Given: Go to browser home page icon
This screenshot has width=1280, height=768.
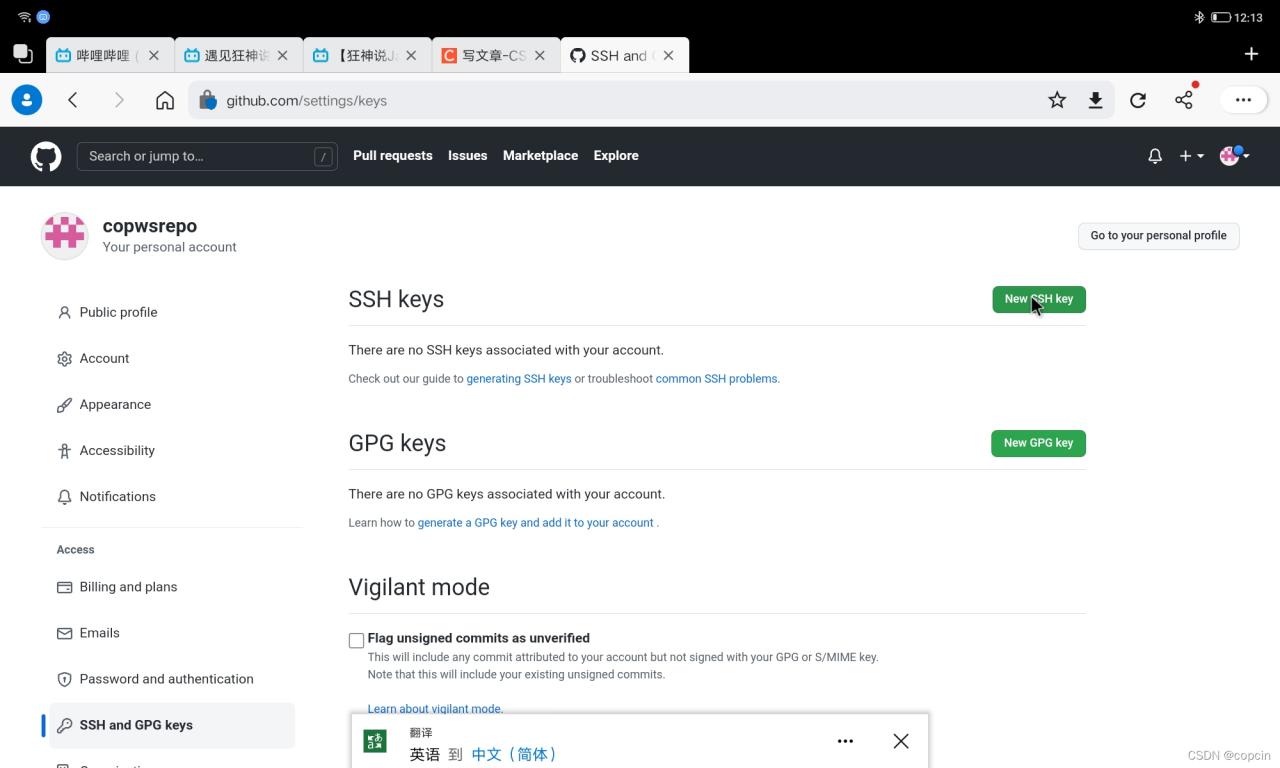Looking at the screenshot, I should [165, 100].
